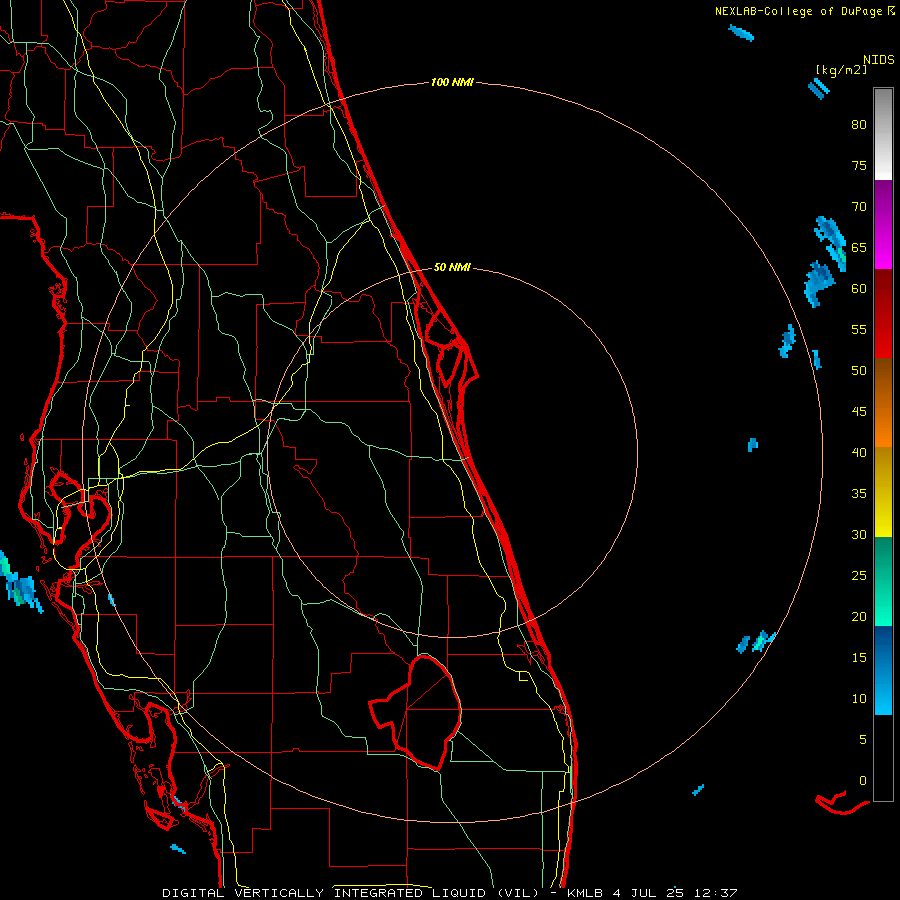Pick the green segment of the color scale

point(883,581)
